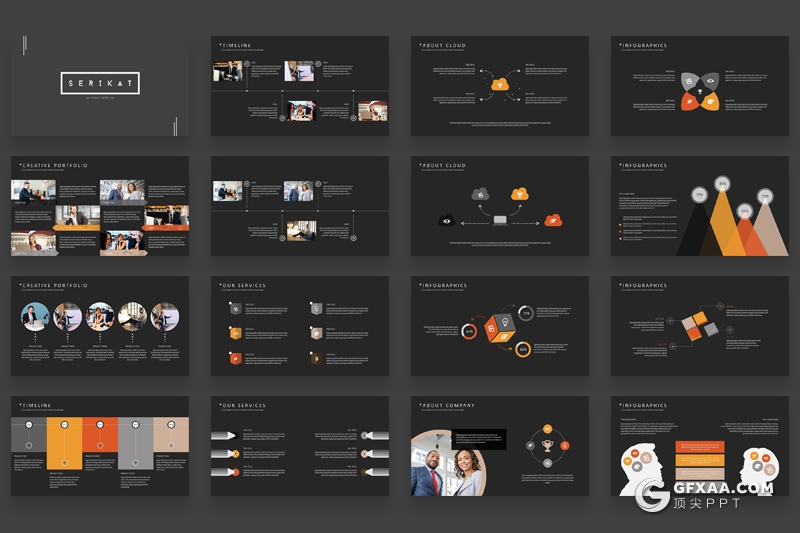Open the About Company slide with two people
Image resolution: width=800 pixels, height=533 pixels.
499,446
